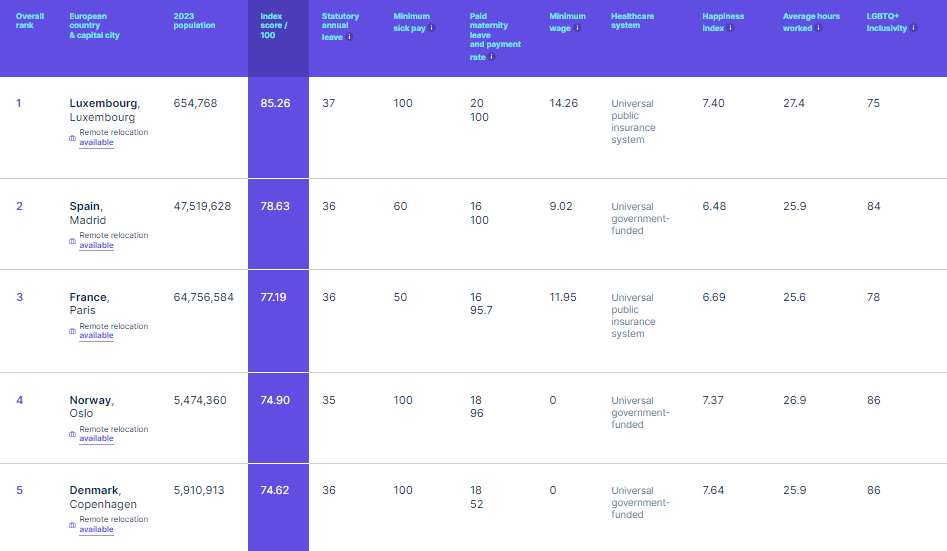Screen dimensions: 947x551
Task: Open the Minimum sick pay info tooltip
Action: 432,29
